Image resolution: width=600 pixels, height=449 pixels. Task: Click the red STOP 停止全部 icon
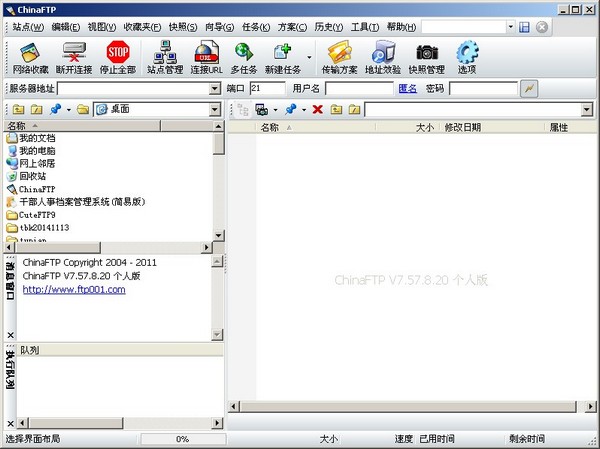(118, 58)
